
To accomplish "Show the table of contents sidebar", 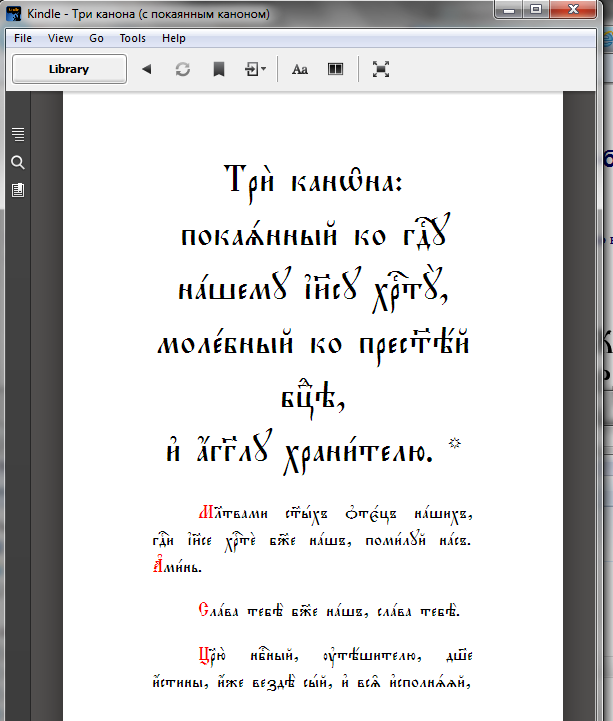I will (x=18, y=134).
